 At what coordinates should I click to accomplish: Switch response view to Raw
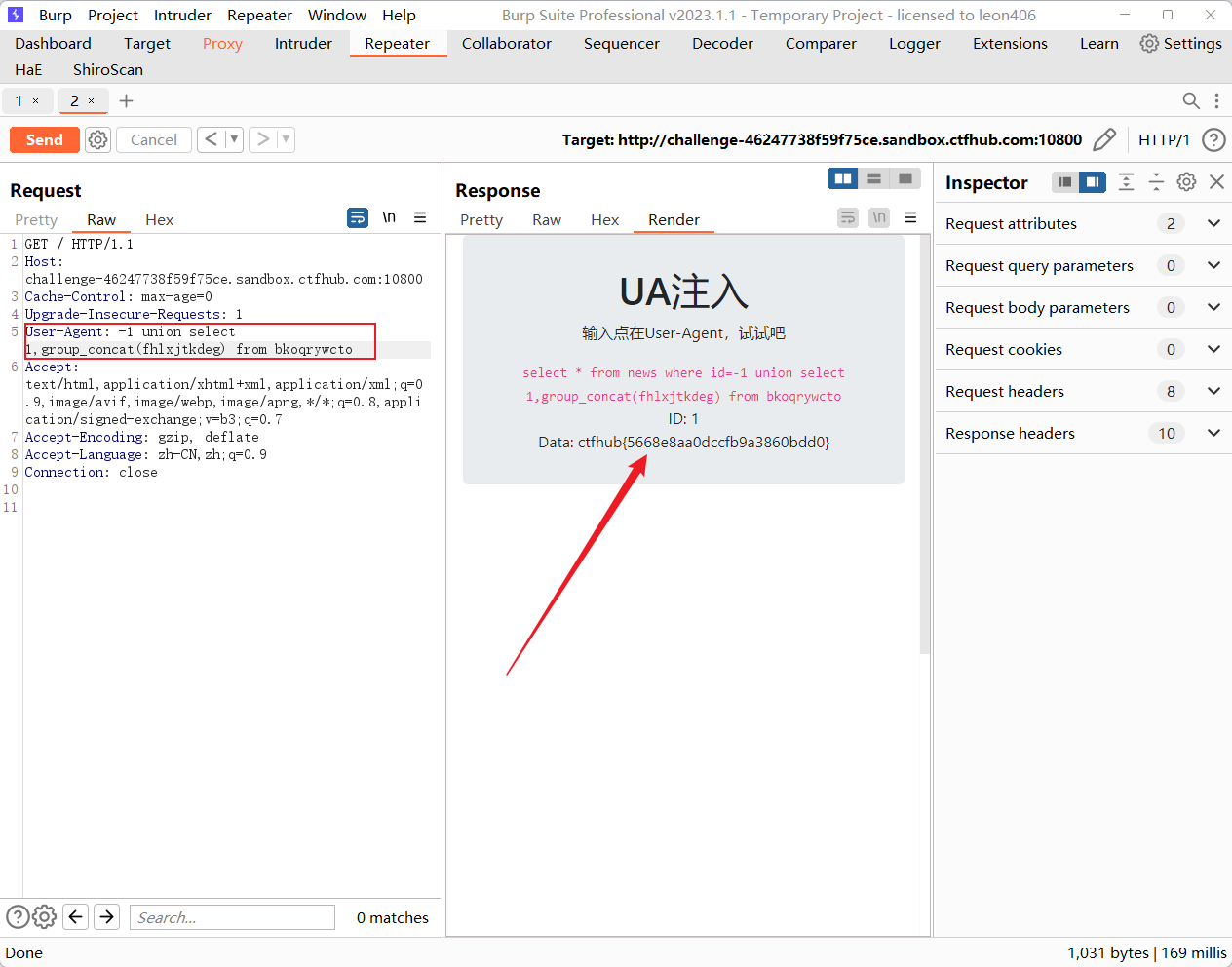click(x=546, y=219)
